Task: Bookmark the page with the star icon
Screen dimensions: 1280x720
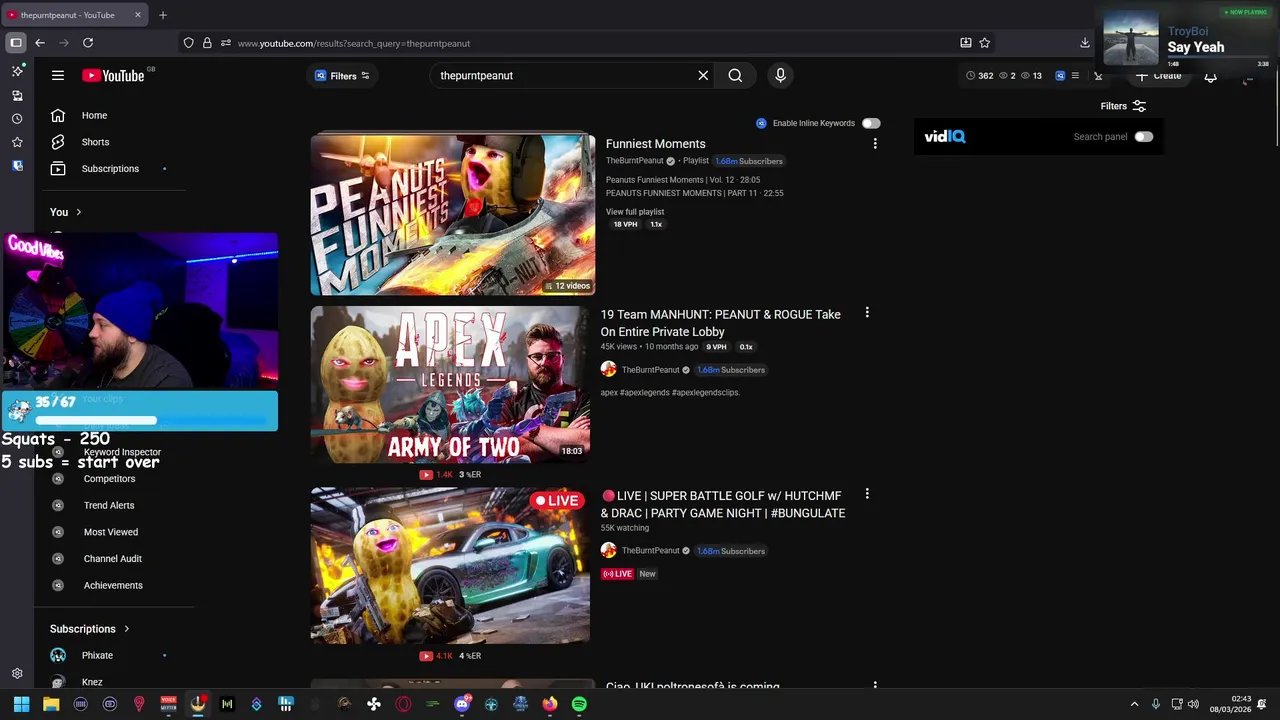Action: pyautogui.click(x=985, y=43)
